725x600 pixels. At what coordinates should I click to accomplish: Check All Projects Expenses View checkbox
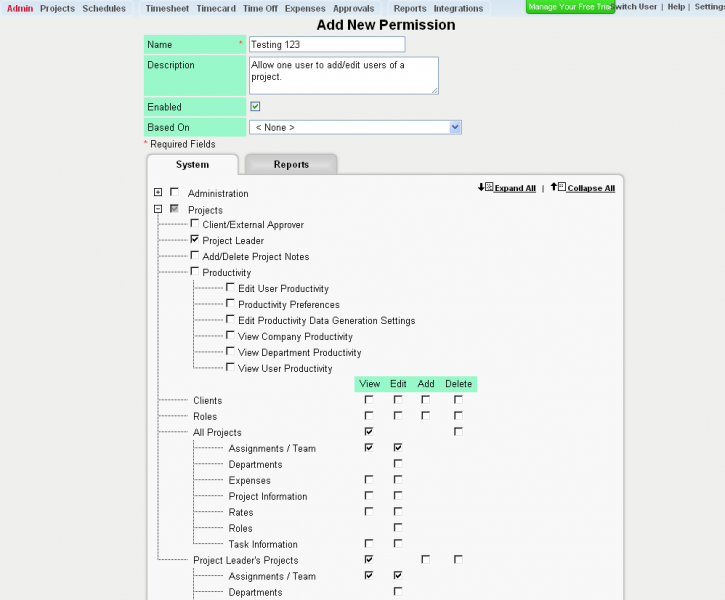(369, 479)
